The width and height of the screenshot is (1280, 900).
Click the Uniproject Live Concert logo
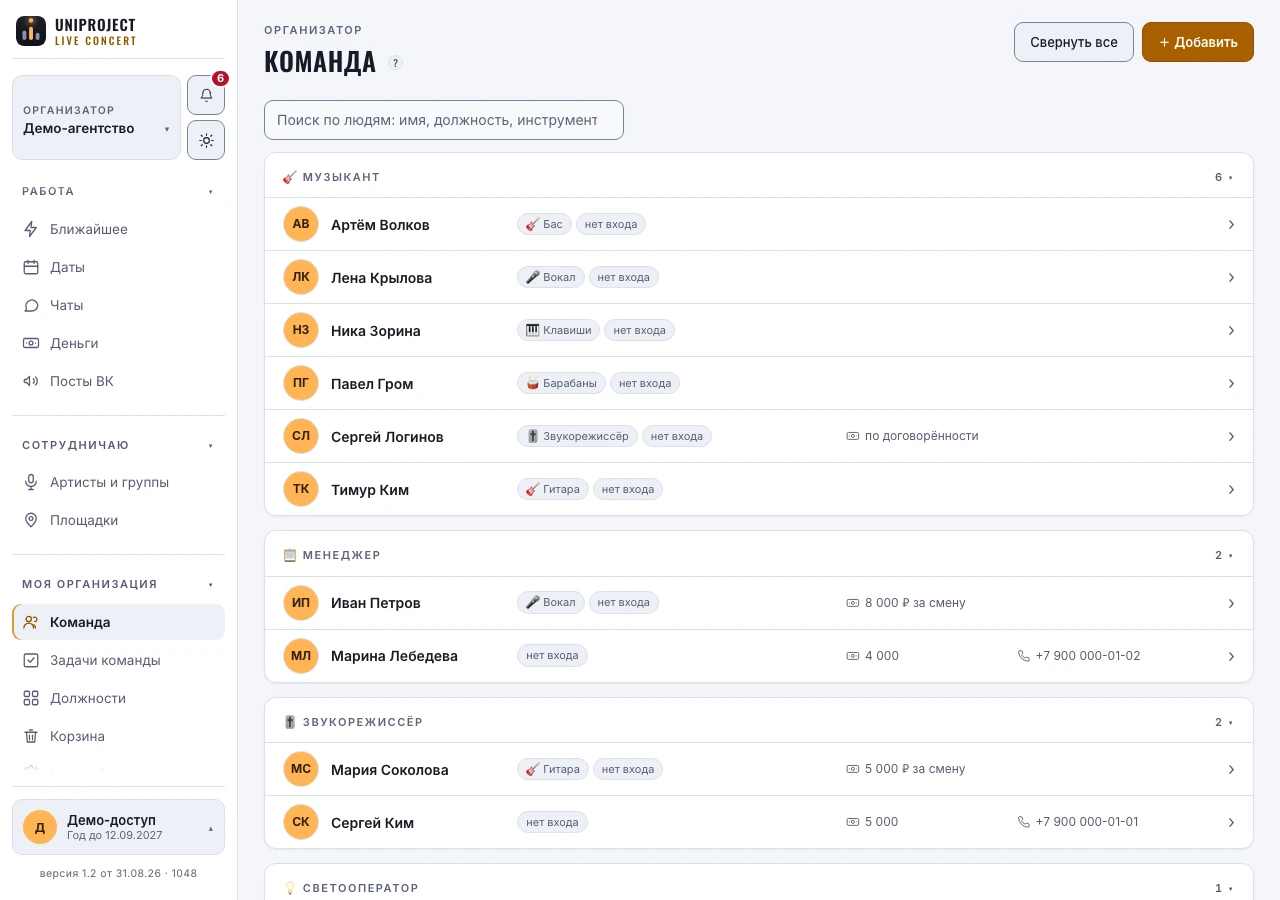point(76,31)
